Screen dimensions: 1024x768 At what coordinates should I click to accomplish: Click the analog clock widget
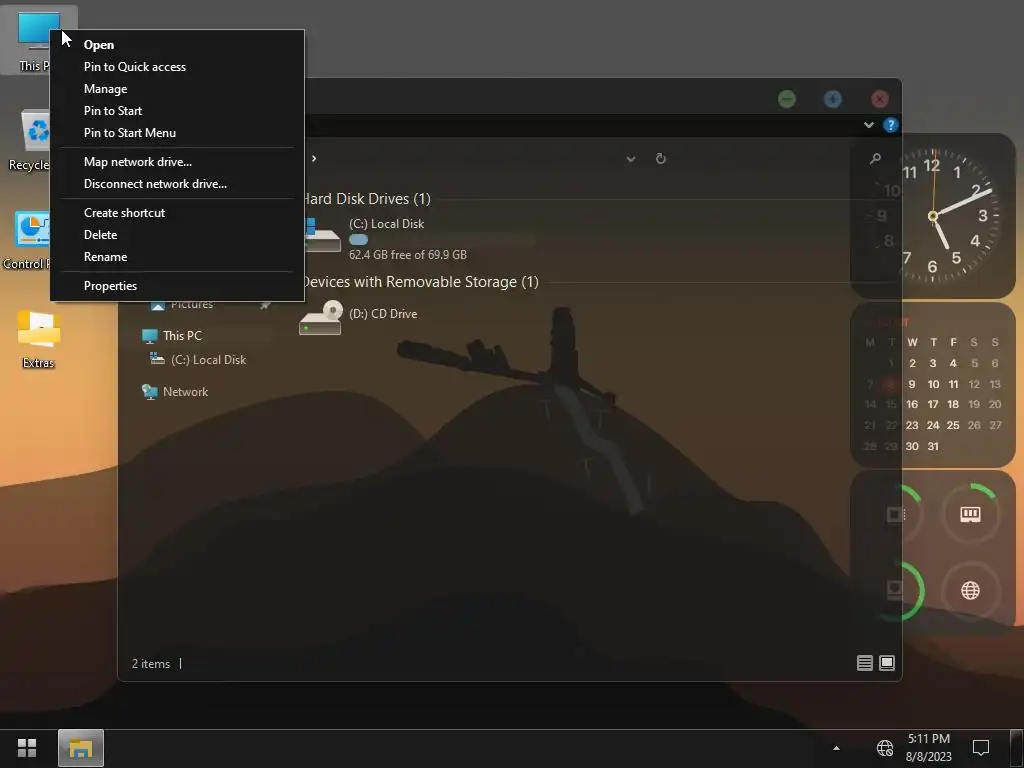coord(933,216)
